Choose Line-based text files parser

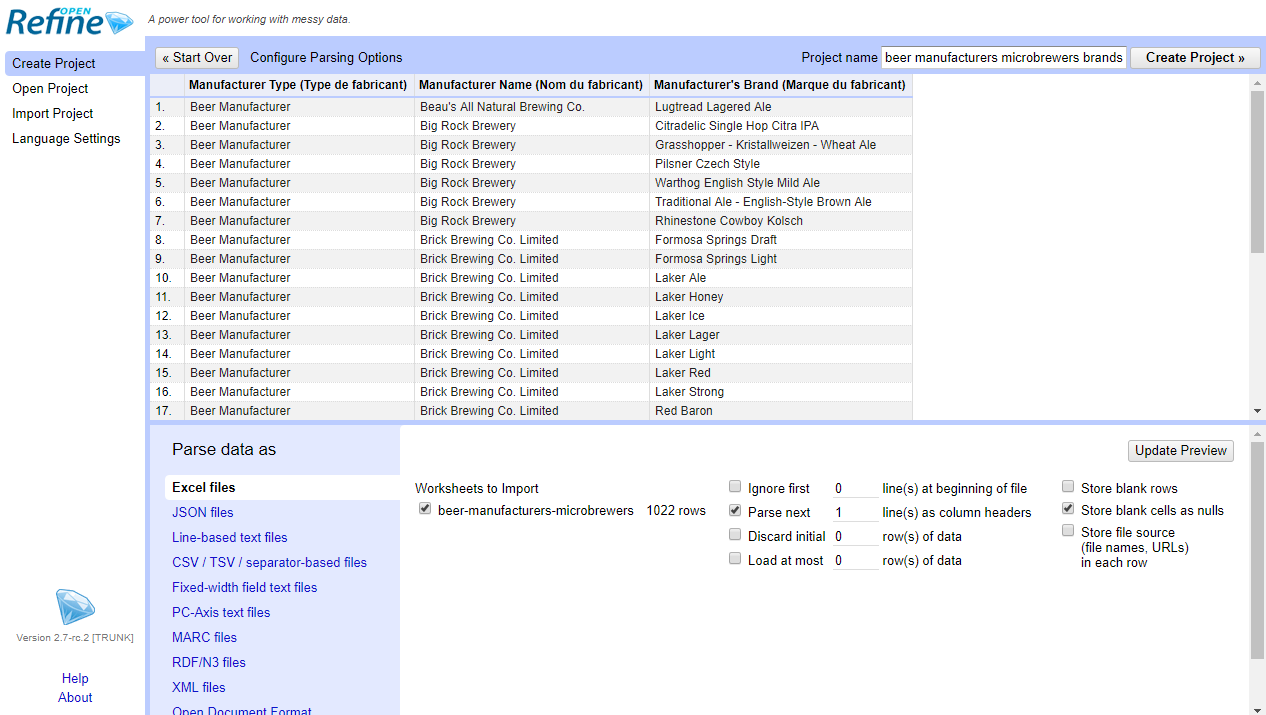click(230, 537)
